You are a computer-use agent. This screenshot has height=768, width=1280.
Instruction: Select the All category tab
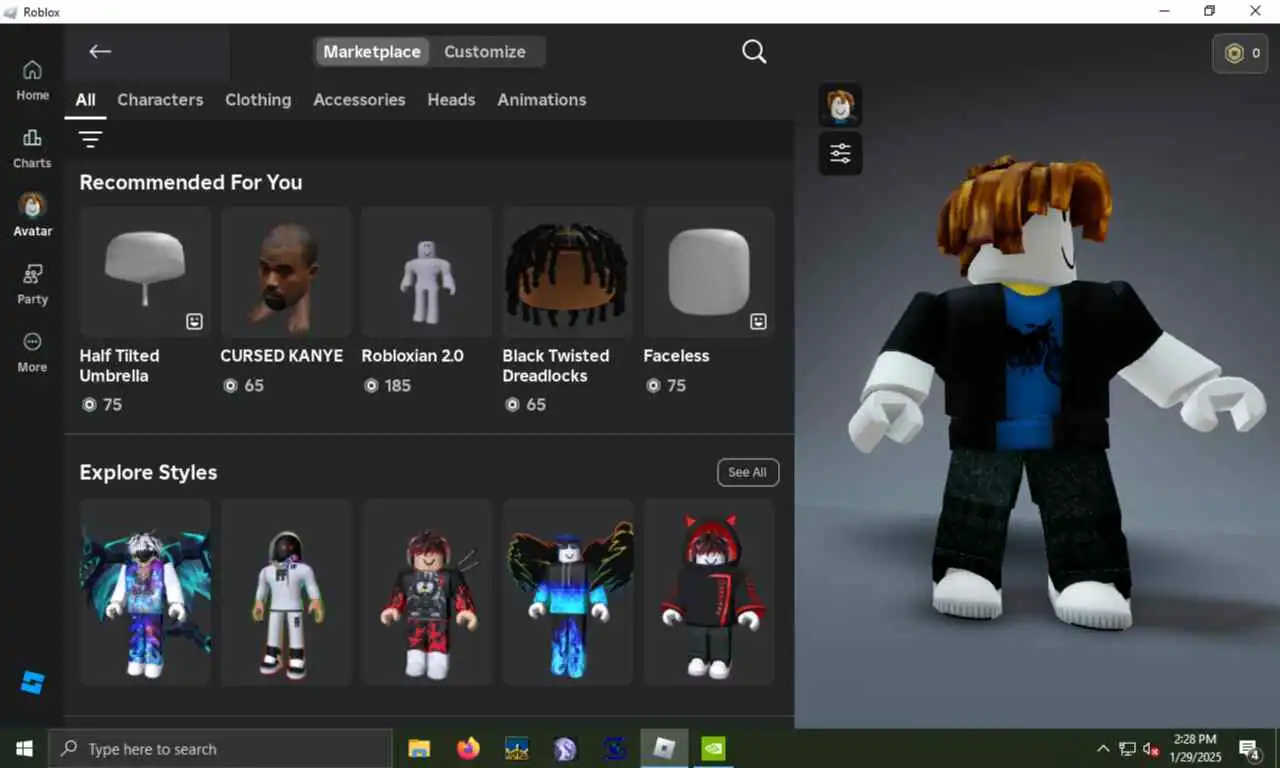coord(85,100)
